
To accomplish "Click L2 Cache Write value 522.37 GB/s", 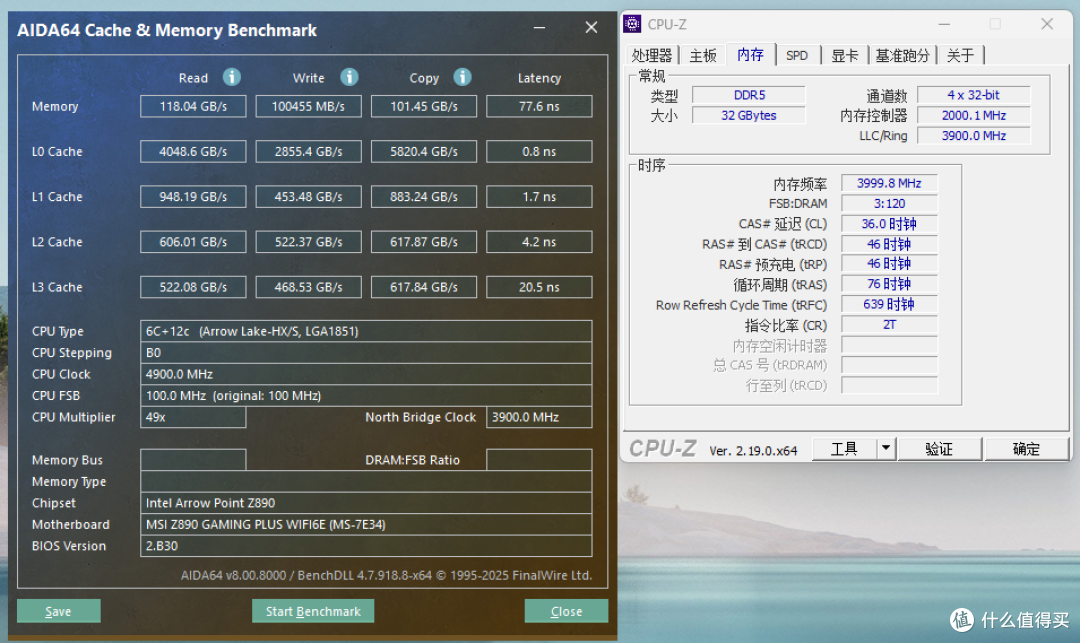I will (x=308, y=242).
